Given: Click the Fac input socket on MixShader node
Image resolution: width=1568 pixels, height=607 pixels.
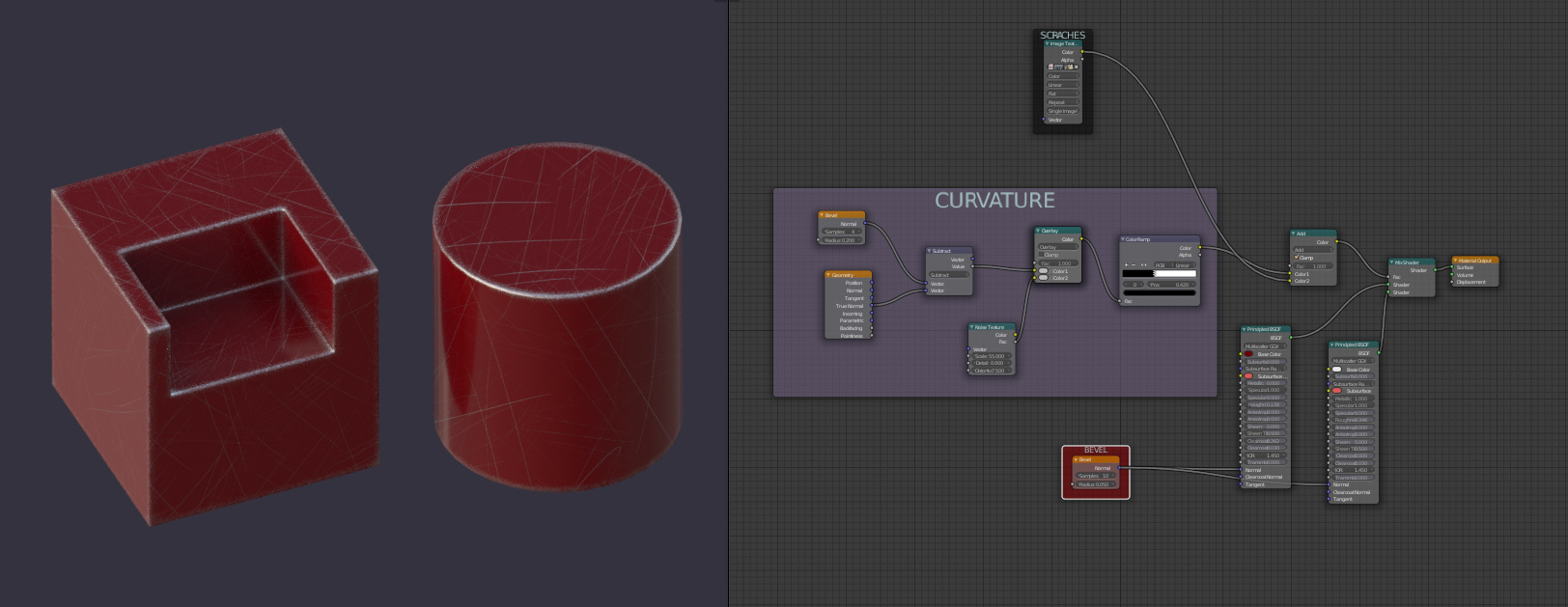Looking at the screenshot, I should [1388, 277].
